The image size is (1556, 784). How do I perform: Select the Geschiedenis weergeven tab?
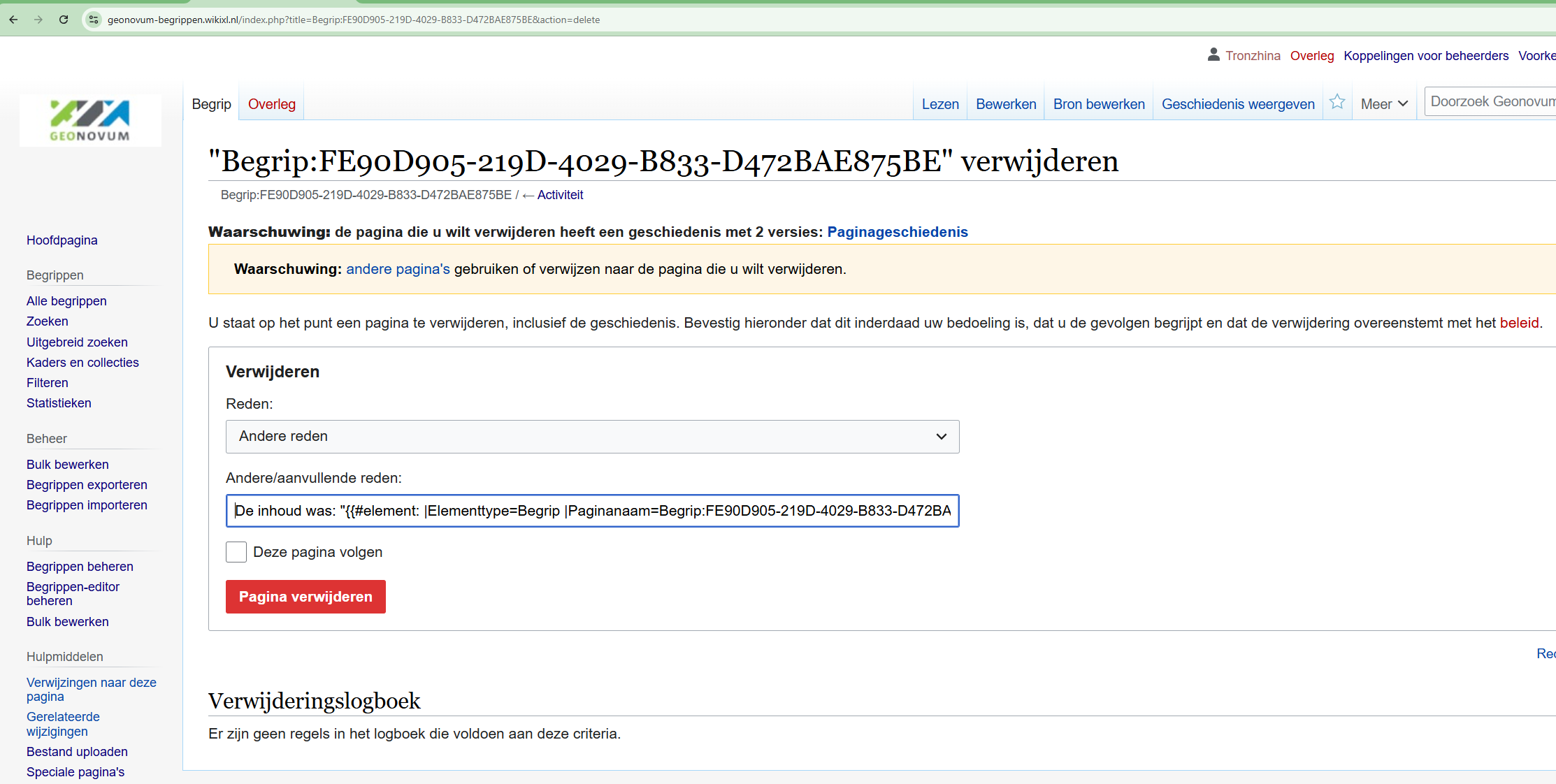(1237, 104)
